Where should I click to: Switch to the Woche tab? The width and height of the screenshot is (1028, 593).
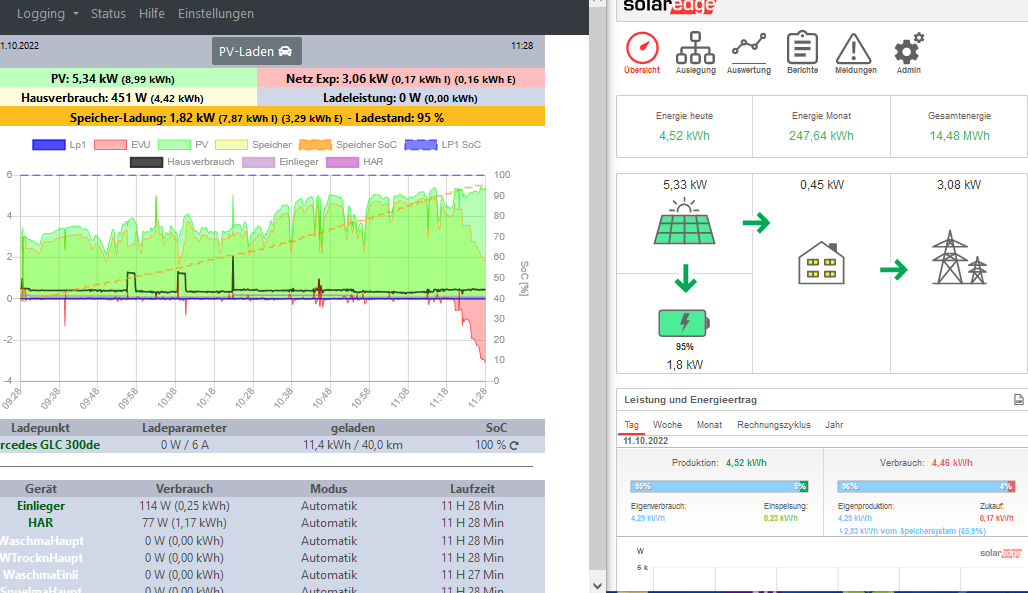[667, 425]
